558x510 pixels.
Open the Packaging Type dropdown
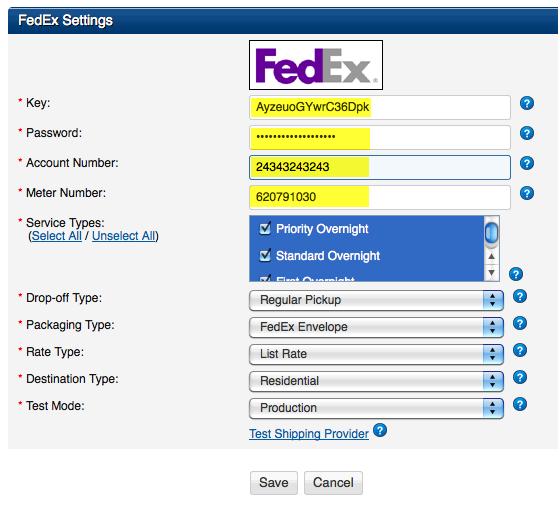click(x=376, y=327)
